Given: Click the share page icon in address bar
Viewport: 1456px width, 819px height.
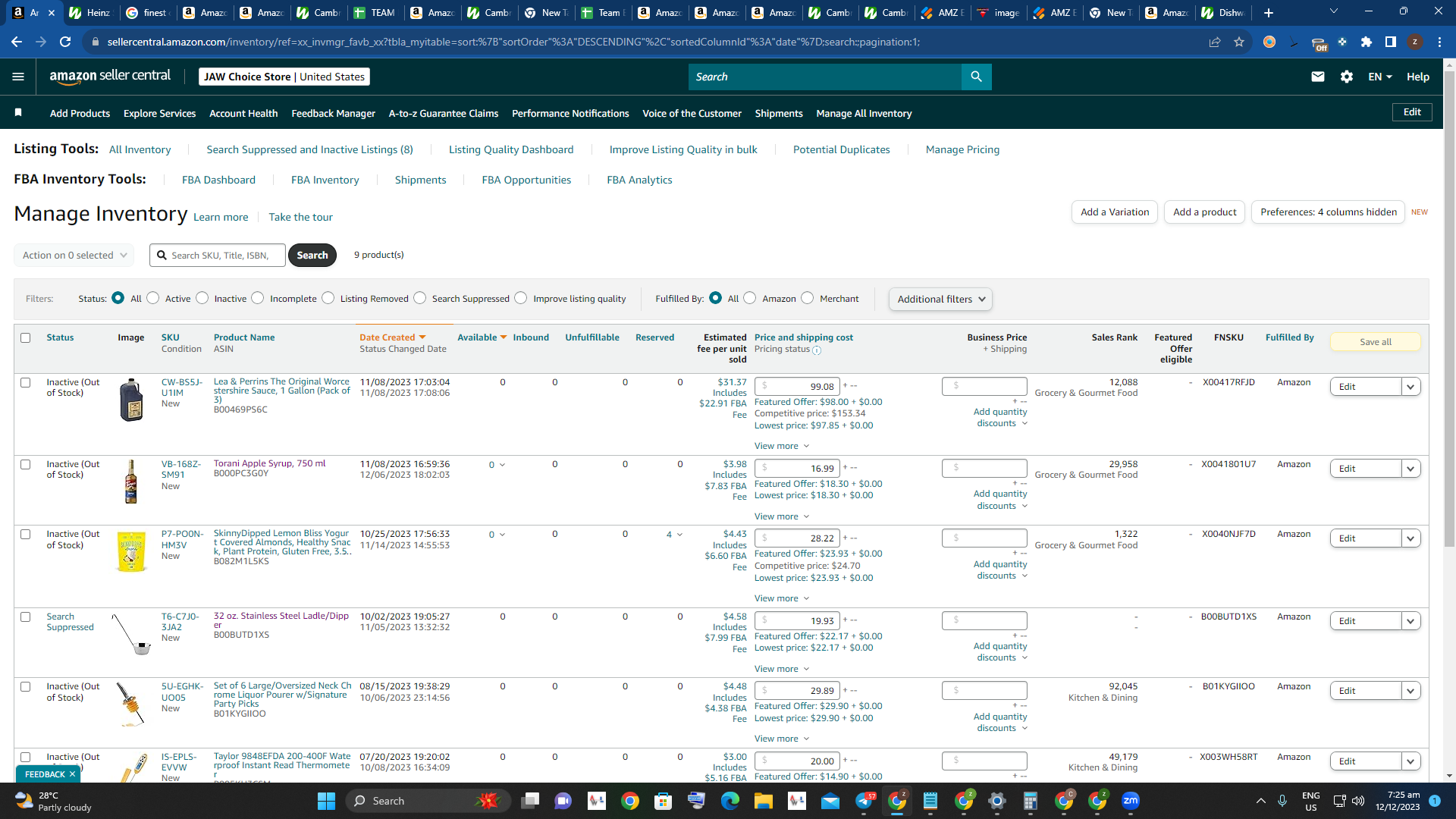Looking at the screenshot, I should point(1215,42).
